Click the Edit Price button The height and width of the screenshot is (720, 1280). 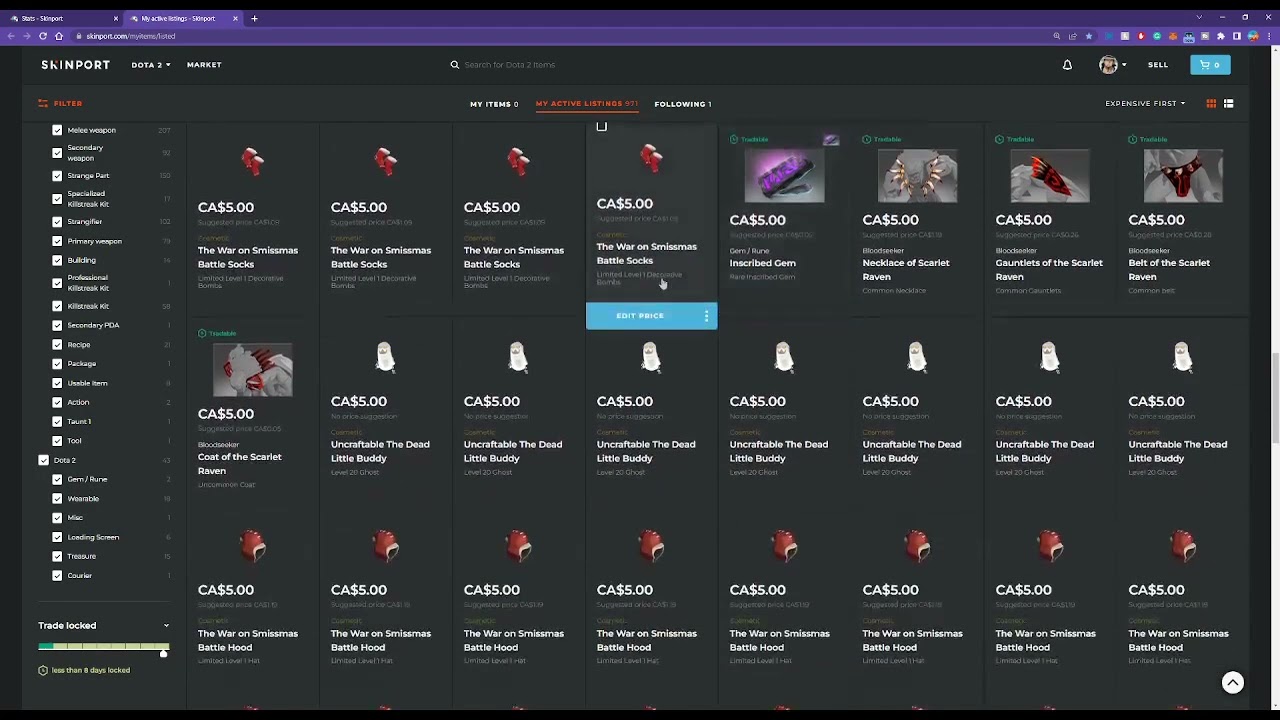point(640,316)
